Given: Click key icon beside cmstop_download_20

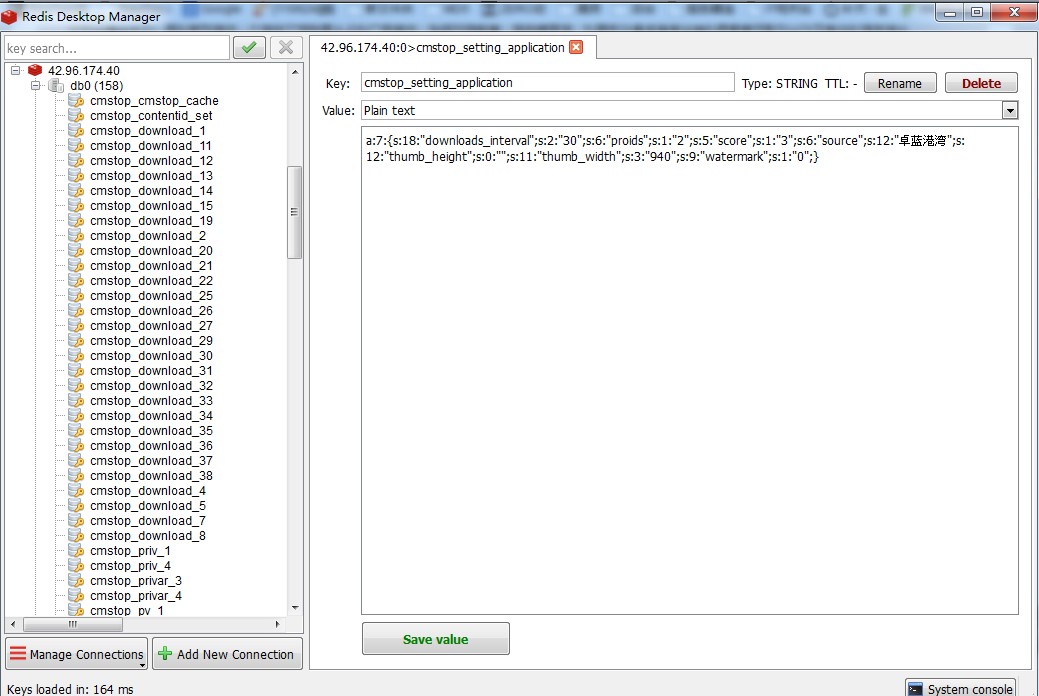Looking at the screenshot, I should (76, 251).
